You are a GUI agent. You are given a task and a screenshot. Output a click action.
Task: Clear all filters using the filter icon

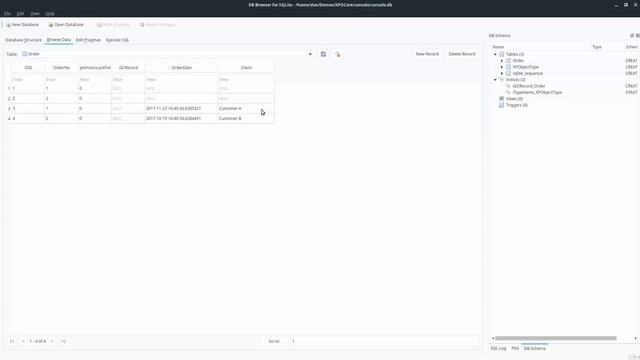click(x=338, y=54)
